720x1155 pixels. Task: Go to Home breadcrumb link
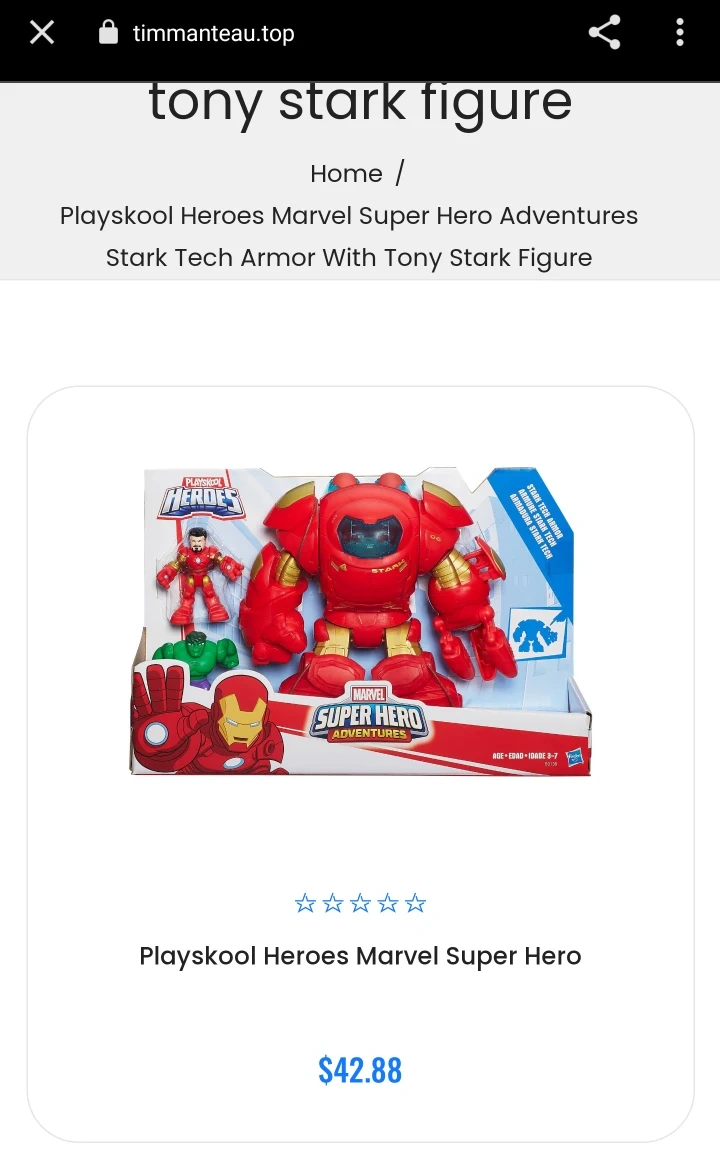pos(346,174)
